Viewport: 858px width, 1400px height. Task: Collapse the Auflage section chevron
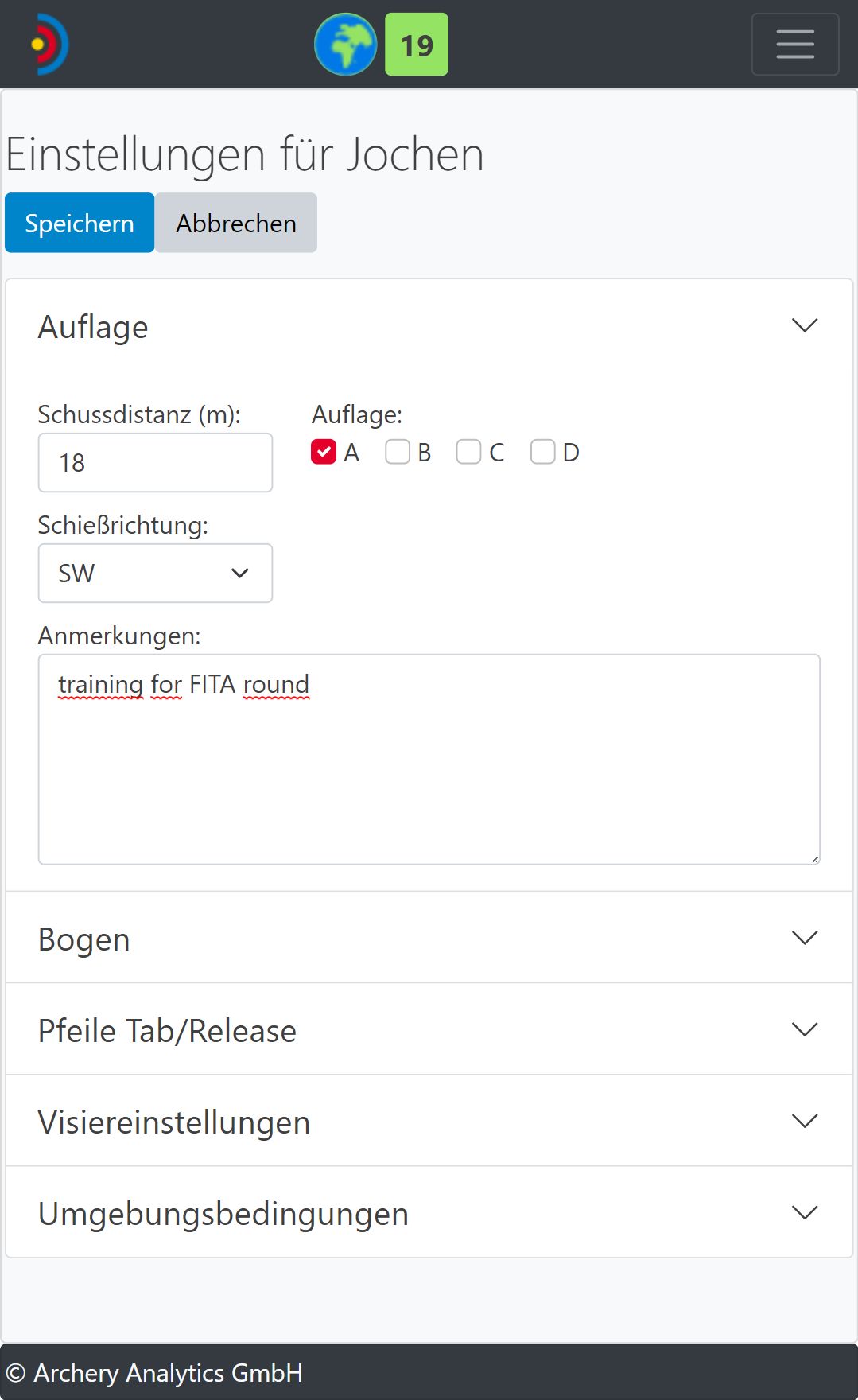click(805, 326)
